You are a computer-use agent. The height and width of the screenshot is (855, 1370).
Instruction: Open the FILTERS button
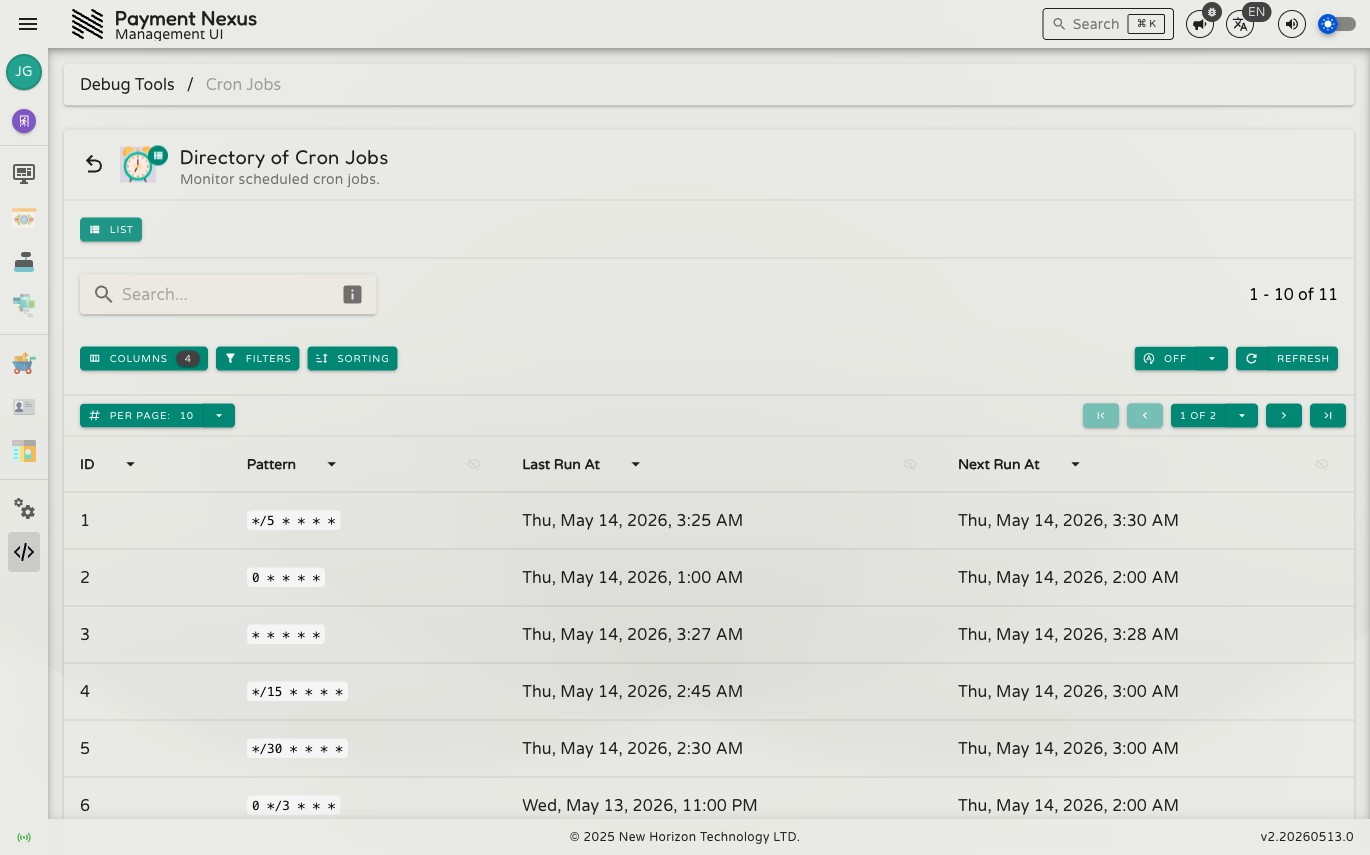point(258,358)
